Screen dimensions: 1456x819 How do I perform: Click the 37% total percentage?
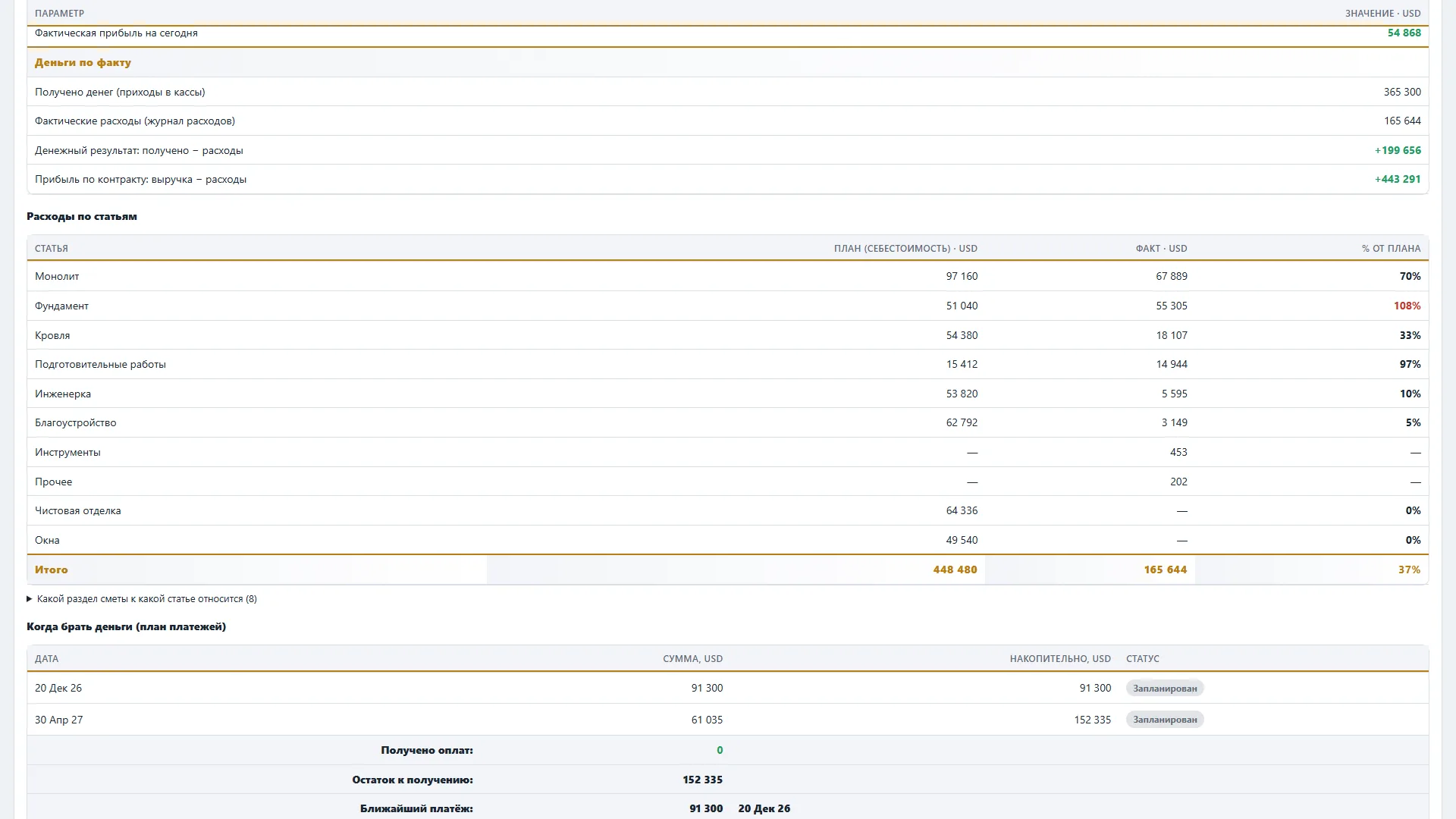pyautogui.click(x=1409, y=570)
